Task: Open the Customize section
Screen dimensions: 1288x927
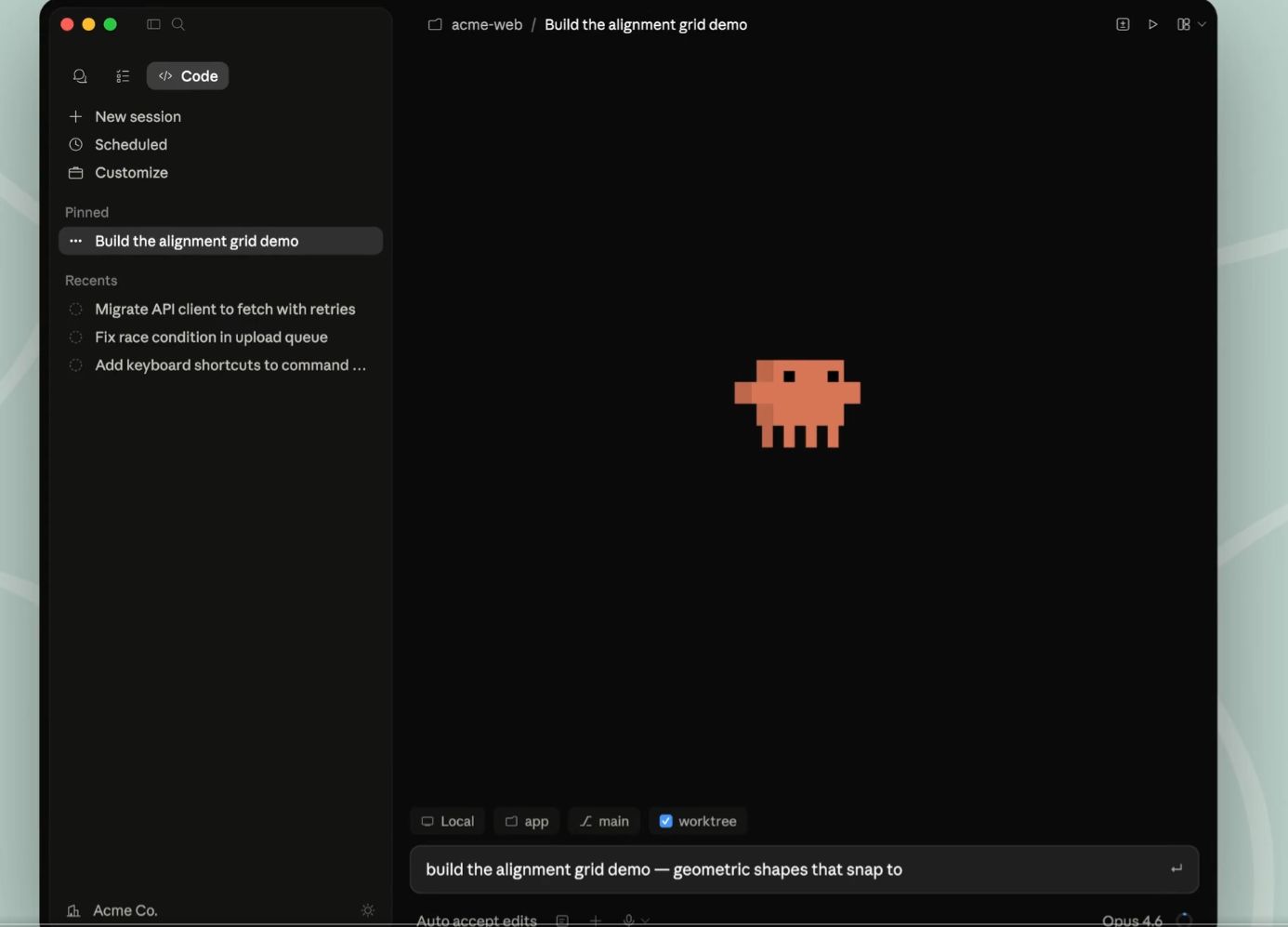Action: (x=131, y=172)
